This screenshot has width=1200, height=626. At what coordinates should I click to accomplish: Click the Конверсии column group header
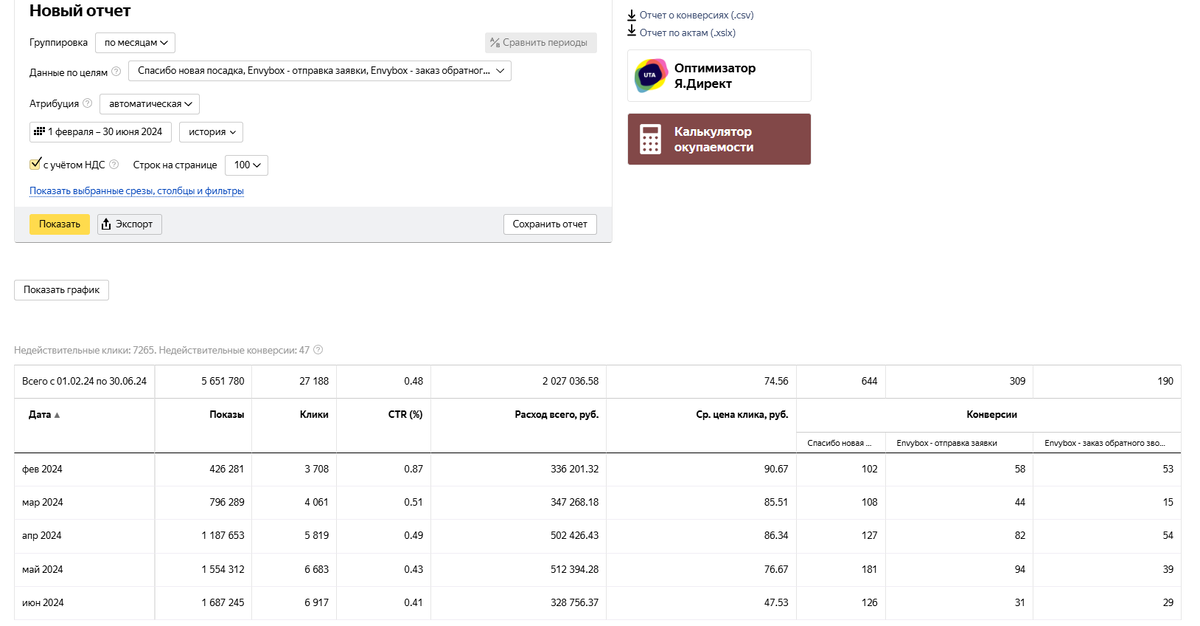click(992, 414)
